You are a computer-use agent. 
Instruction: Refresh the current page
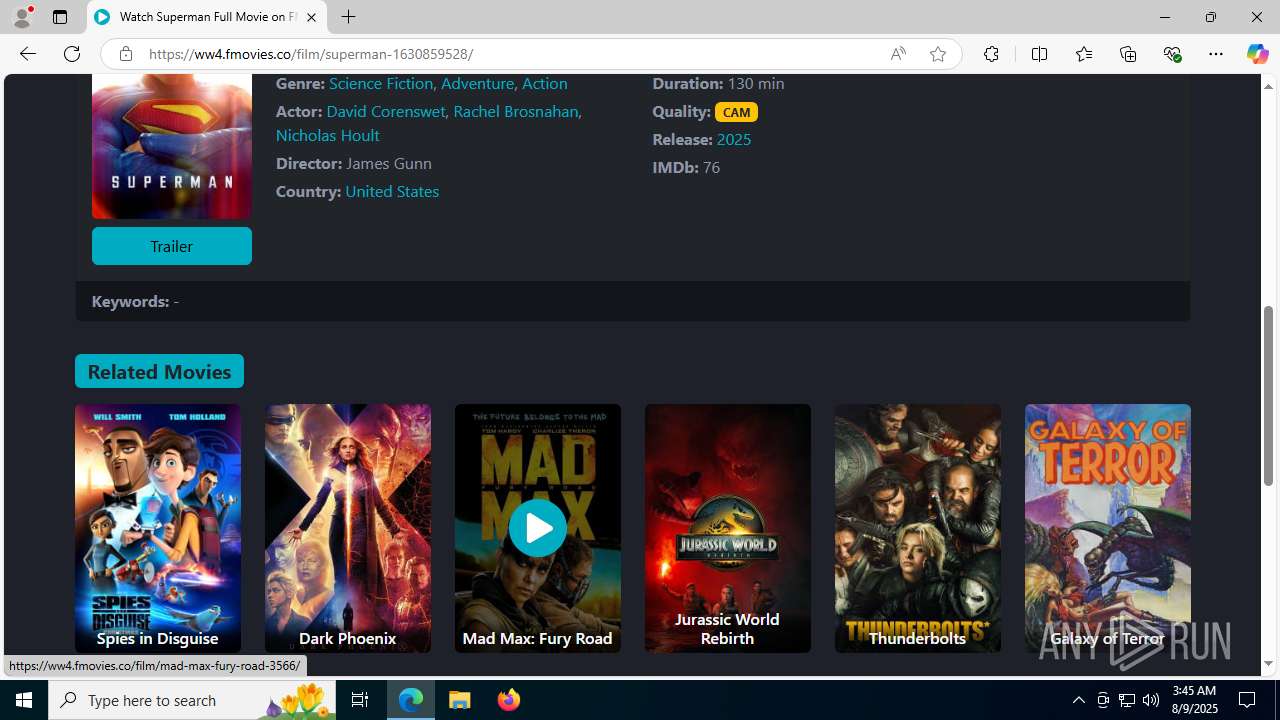pos(72,54)
